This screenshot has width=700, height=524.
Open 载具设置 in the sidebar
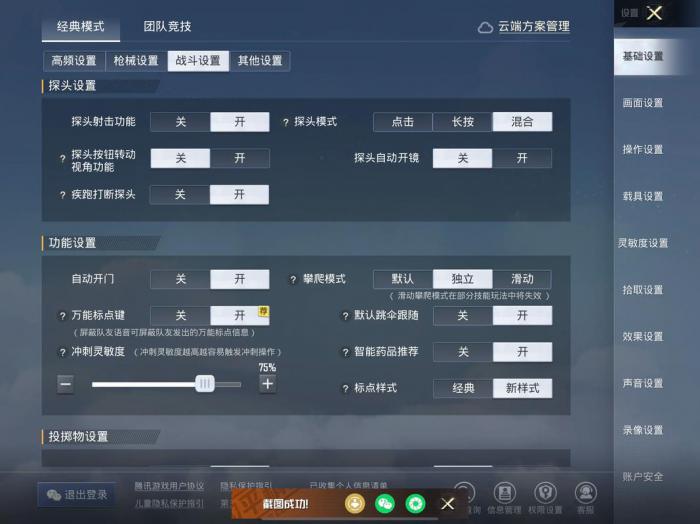pos(643,196)
